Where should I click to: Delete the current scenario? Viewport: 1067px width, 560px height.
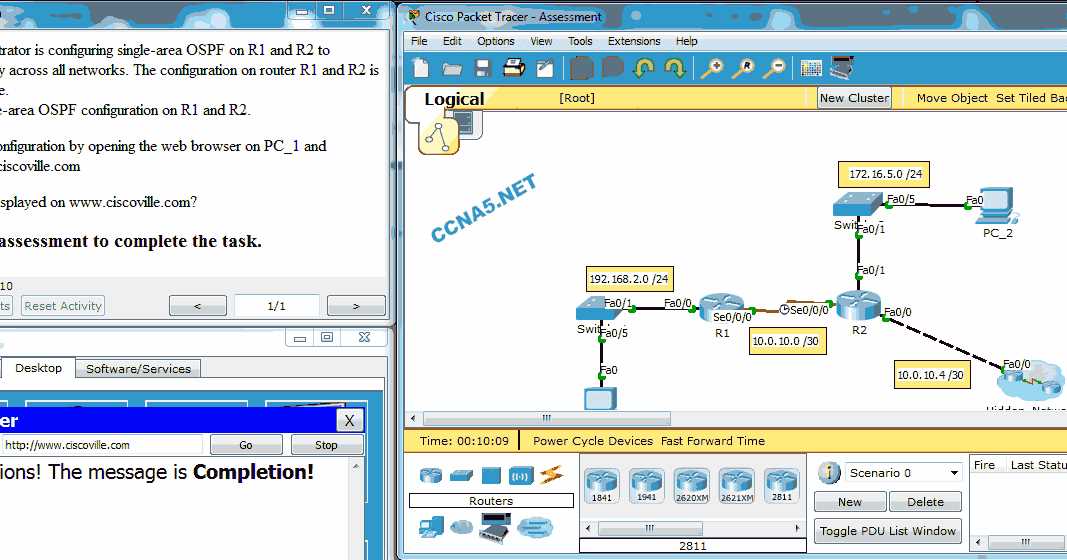click(x=925, y=502)
